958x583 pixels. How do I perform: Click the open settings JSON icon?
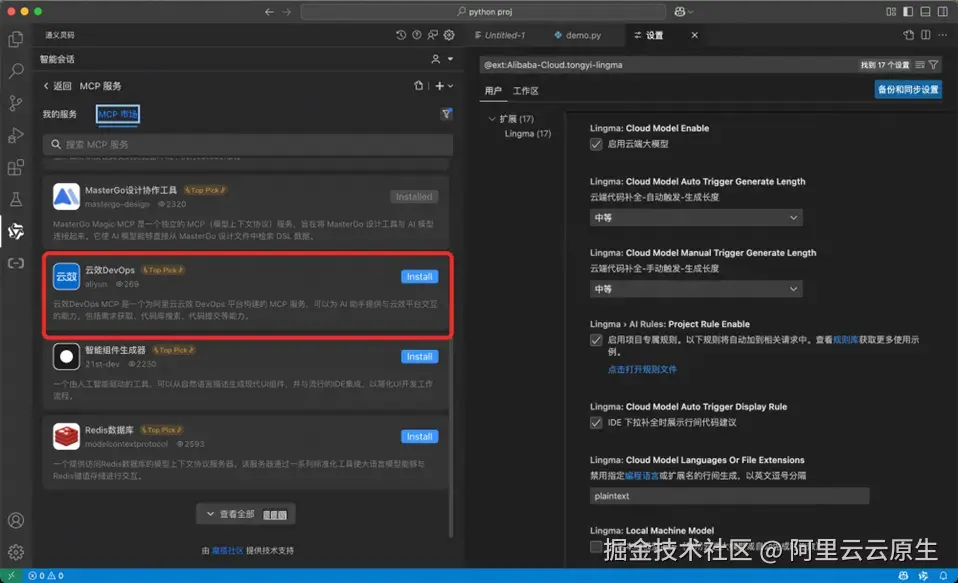[x=909, y=35]
